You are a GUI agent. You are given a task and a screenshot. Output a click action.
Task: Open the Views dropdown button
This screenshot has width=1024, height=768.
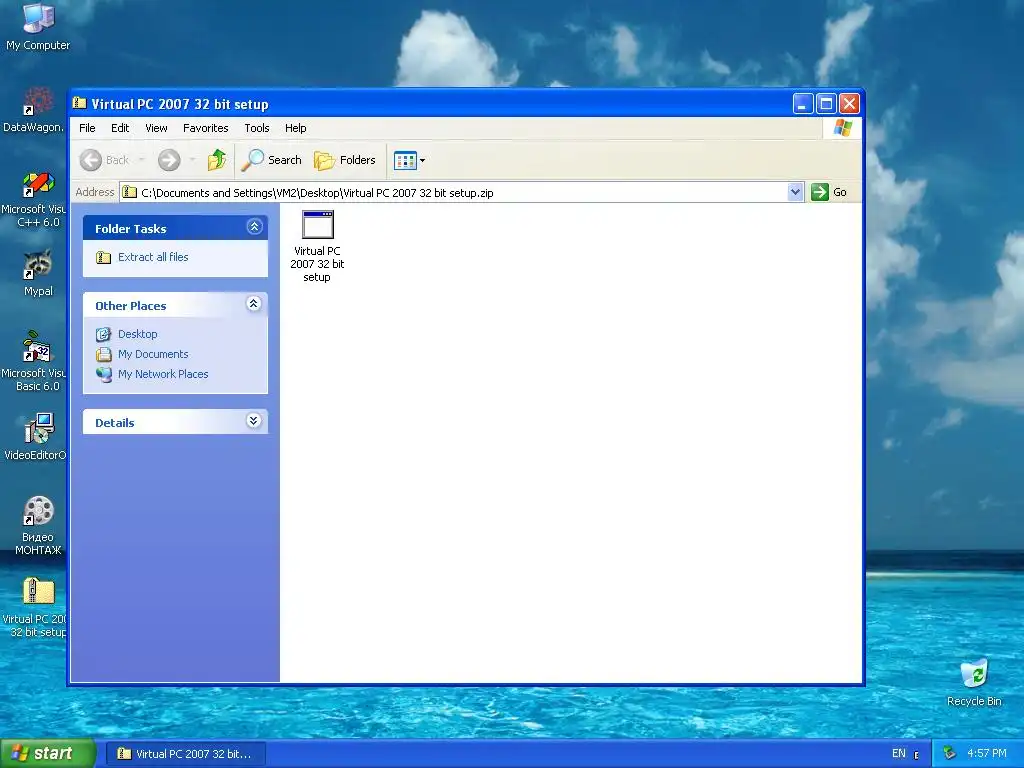(409, 160)
